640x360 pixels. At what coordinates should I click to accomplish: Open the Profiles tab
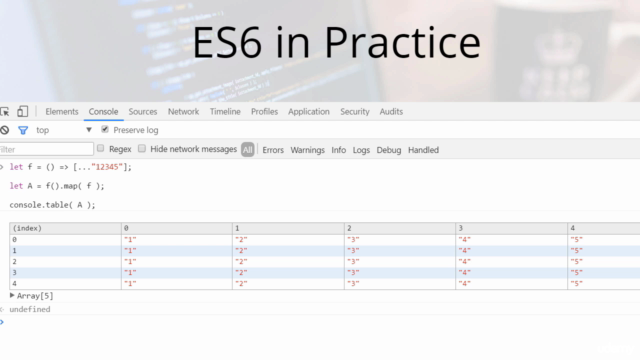264,112
